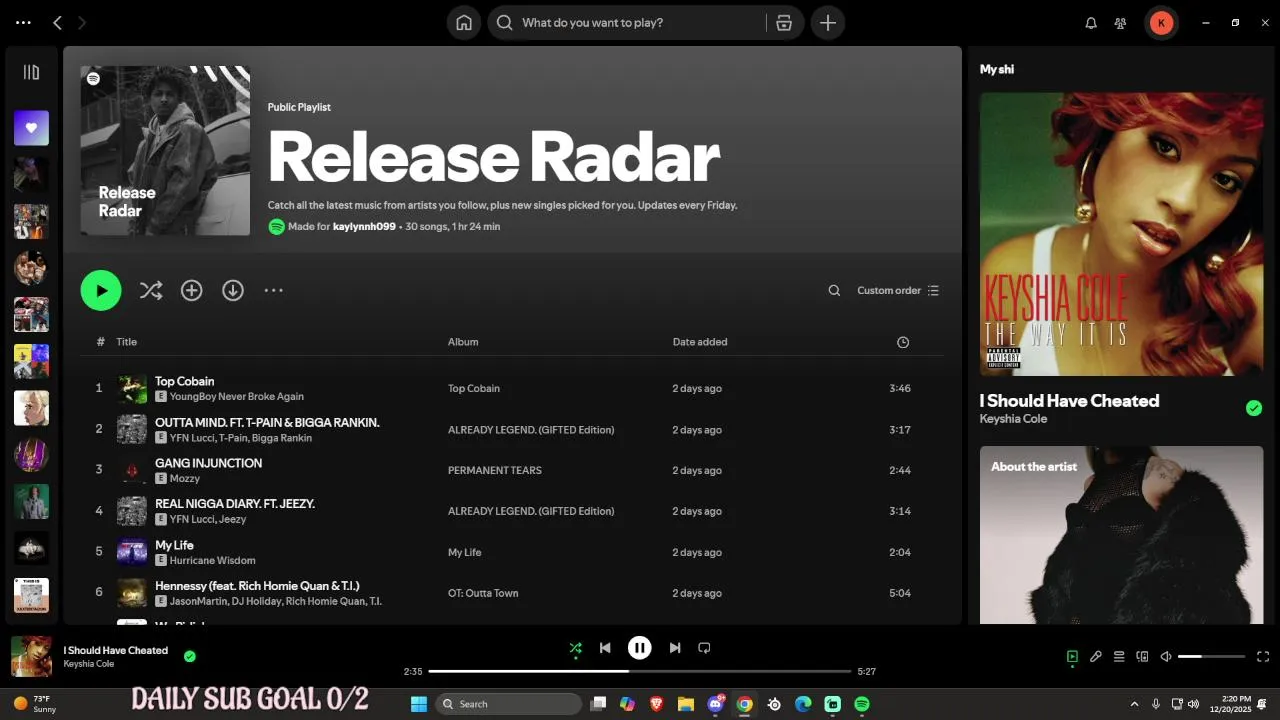Select the track My Life
Image resolution: width=1280 pixels, height=720 pixels.
coord(174,545)
